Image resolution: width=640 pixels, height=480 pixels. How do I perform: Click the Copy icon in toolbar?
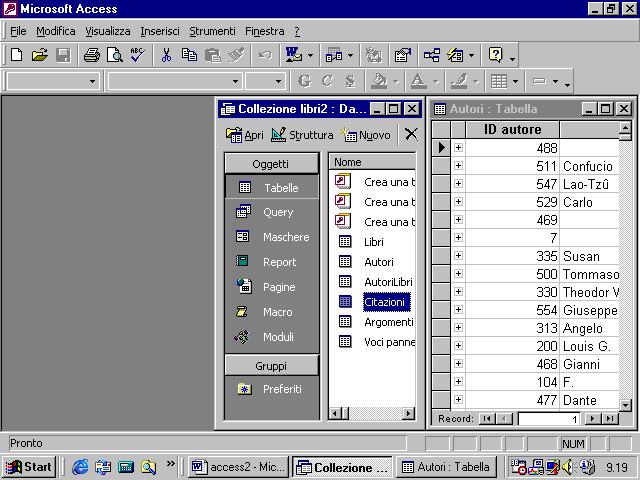[x=189, y=55]
